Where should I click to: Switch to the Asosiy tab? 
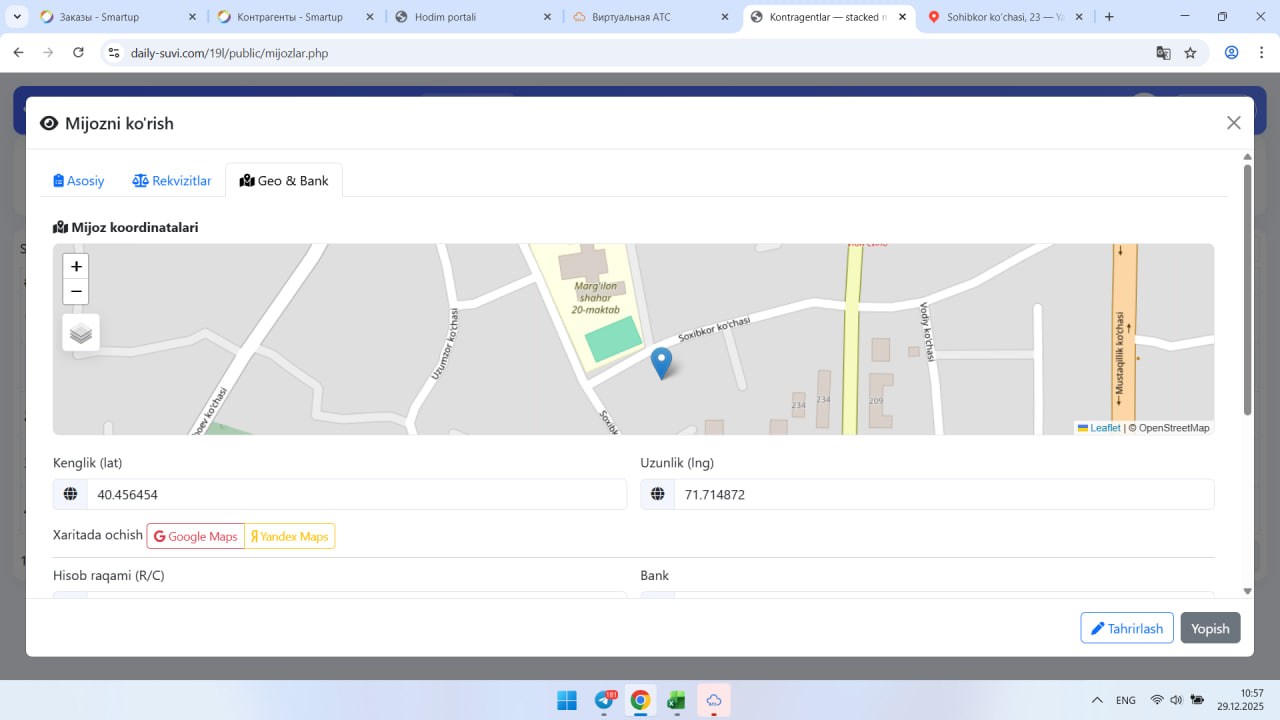79,181
